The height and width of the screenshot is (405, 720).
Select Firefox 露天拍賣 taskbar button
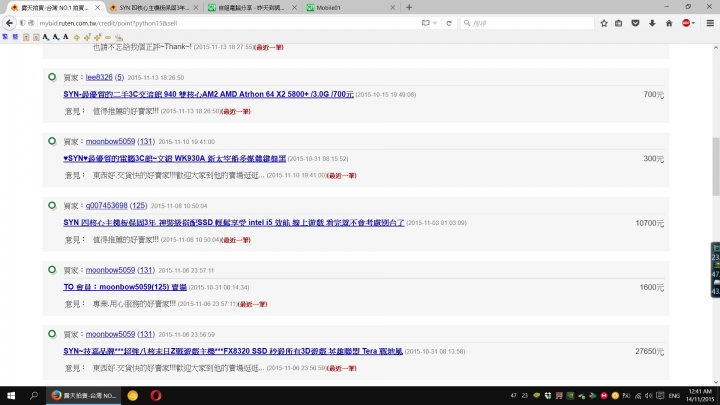(84, 395)
